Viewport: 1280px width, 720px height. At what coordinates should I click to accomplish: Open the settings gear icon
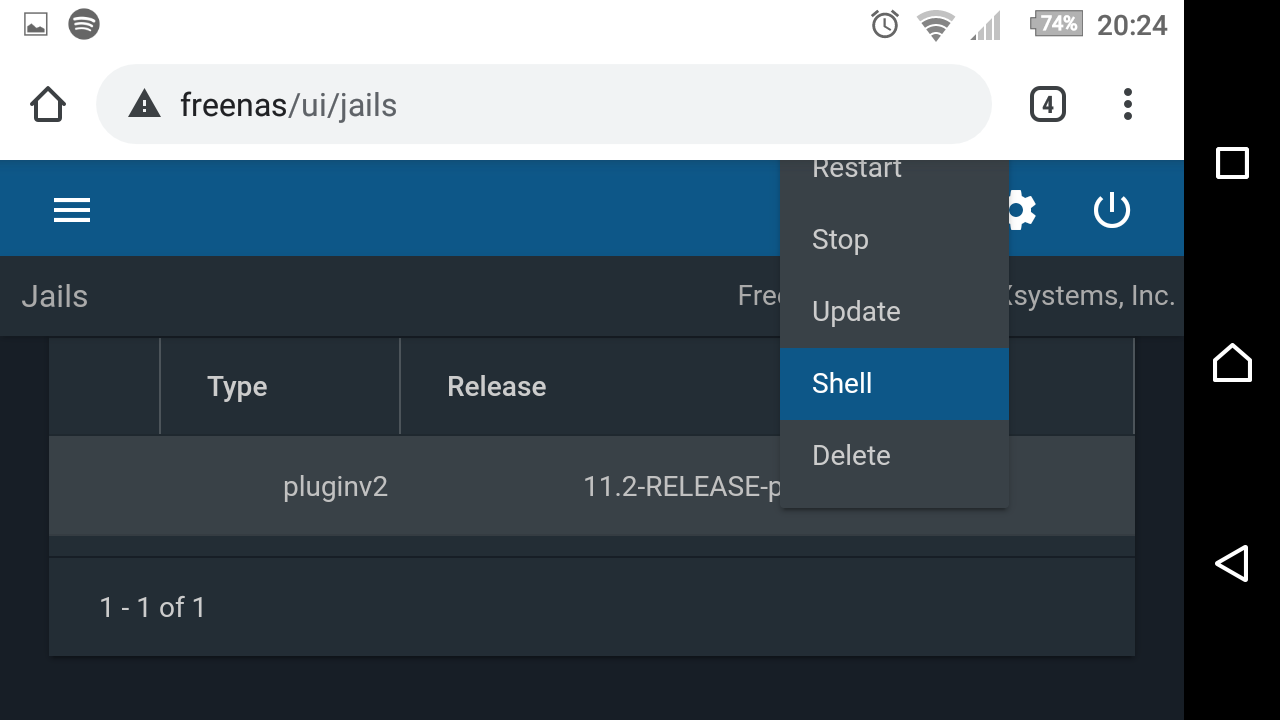1022,210
